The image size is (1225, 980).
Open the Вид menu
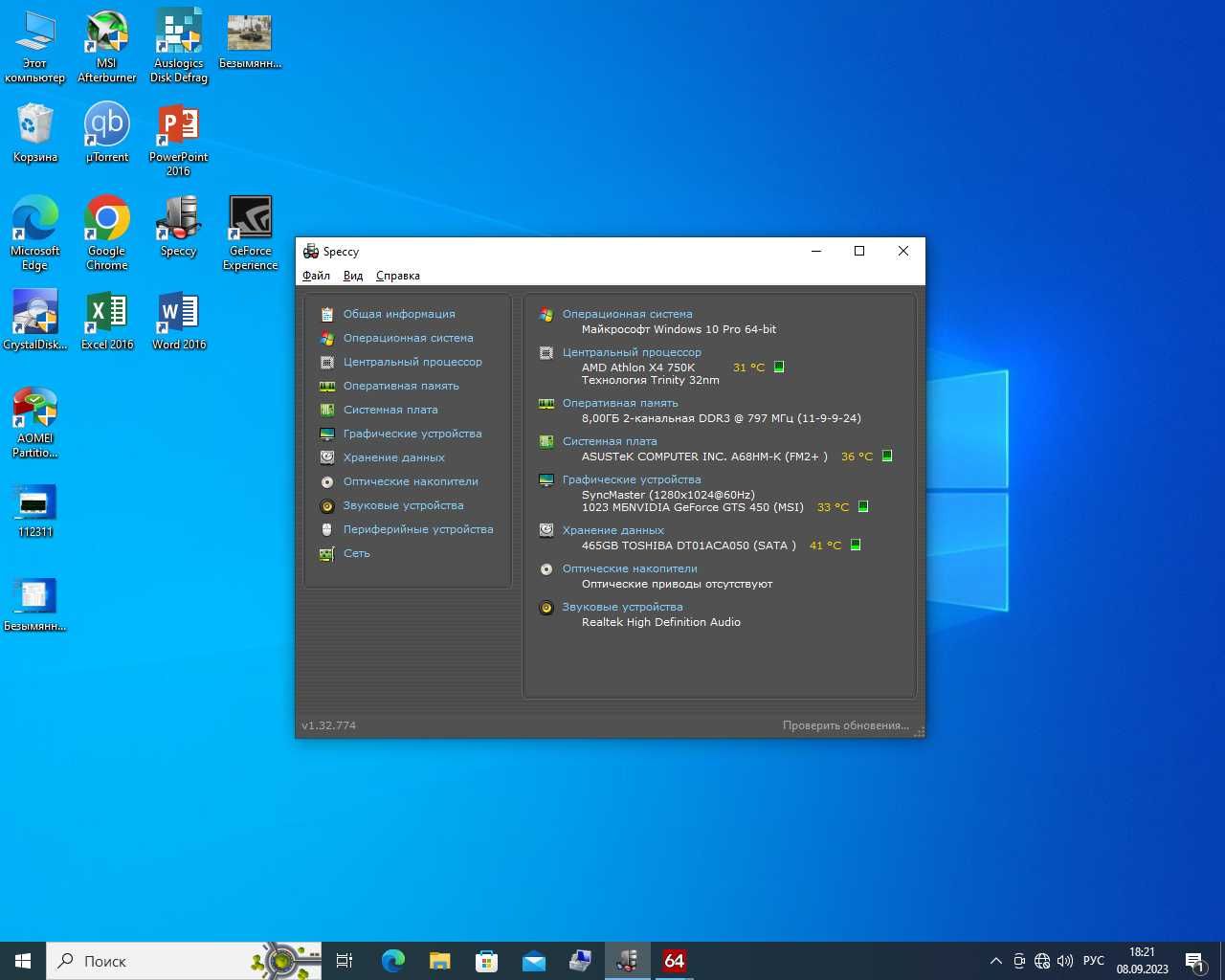coord(353,276)
